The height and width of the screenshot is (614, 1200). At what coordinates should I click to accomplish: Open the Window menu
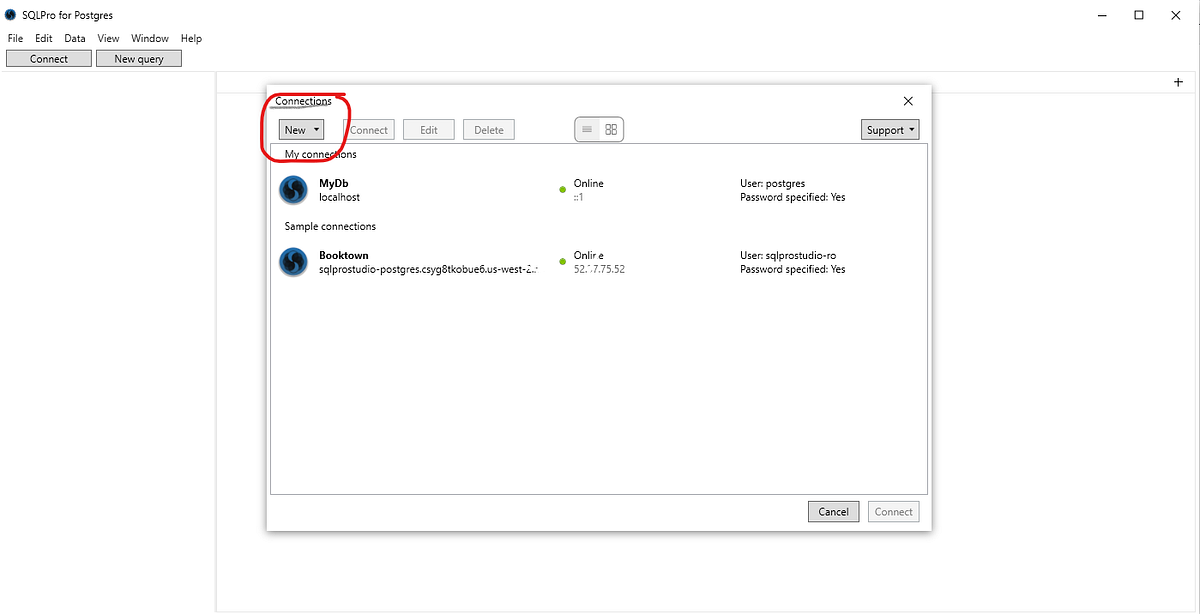click(x=149, y=38)
